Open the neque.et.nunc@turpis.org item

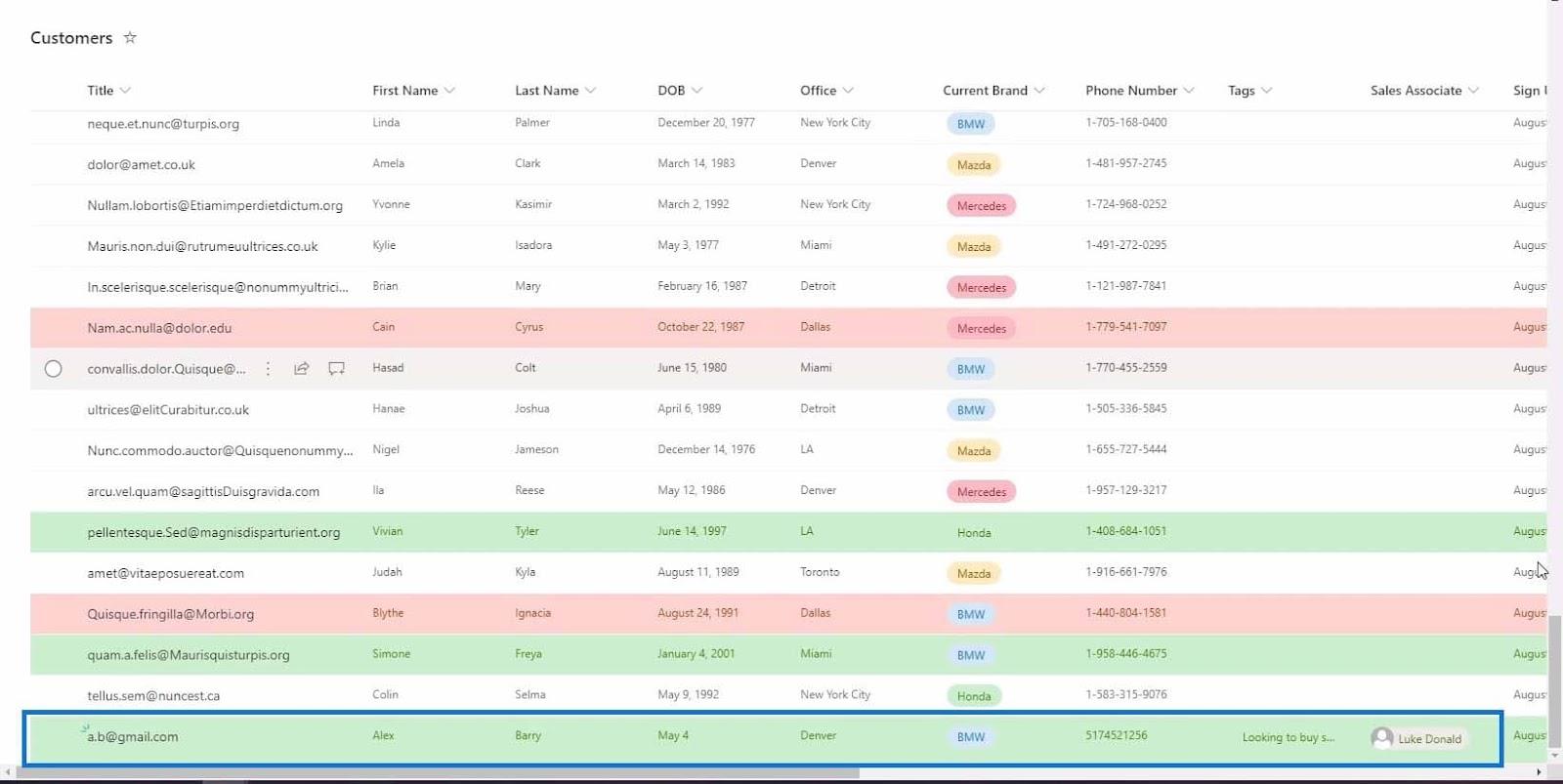pos(163,124)
